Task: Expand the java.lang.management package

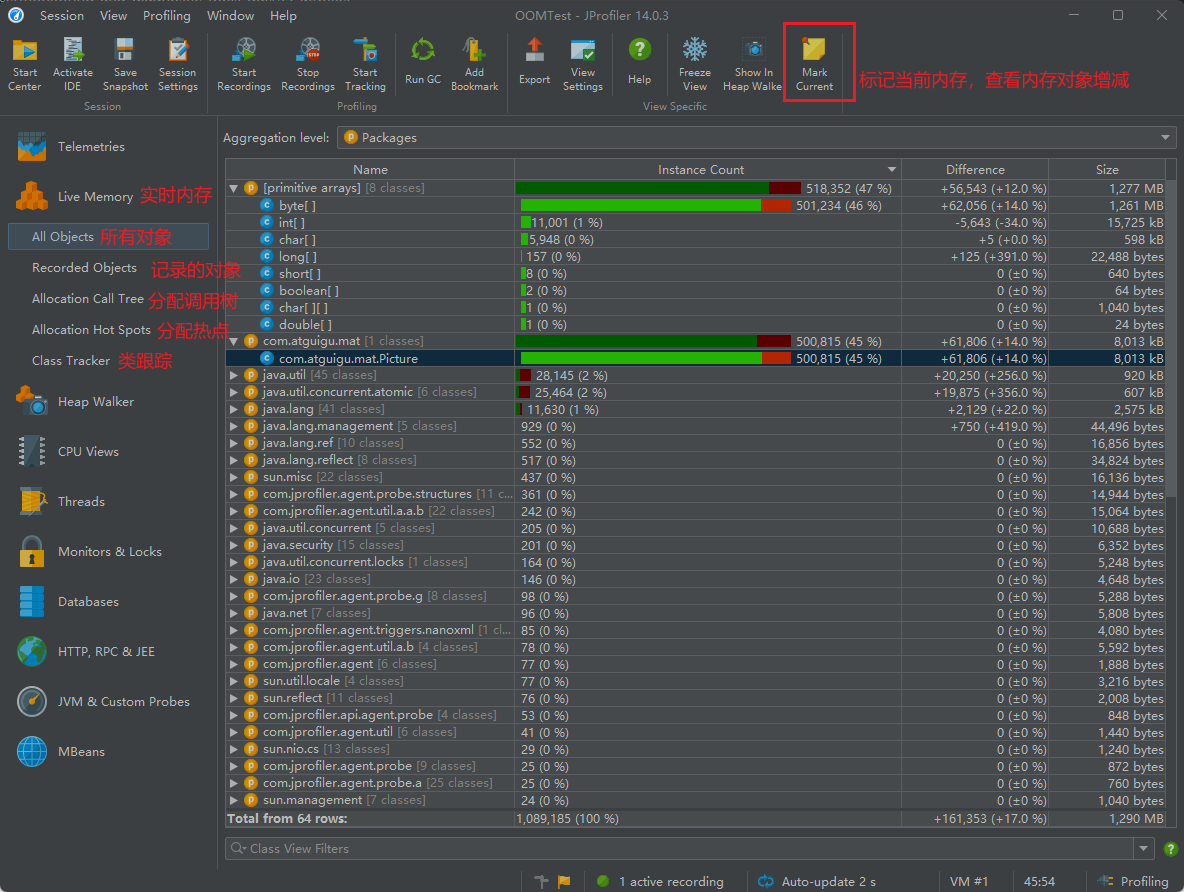Action: click(x=234, y=426)
